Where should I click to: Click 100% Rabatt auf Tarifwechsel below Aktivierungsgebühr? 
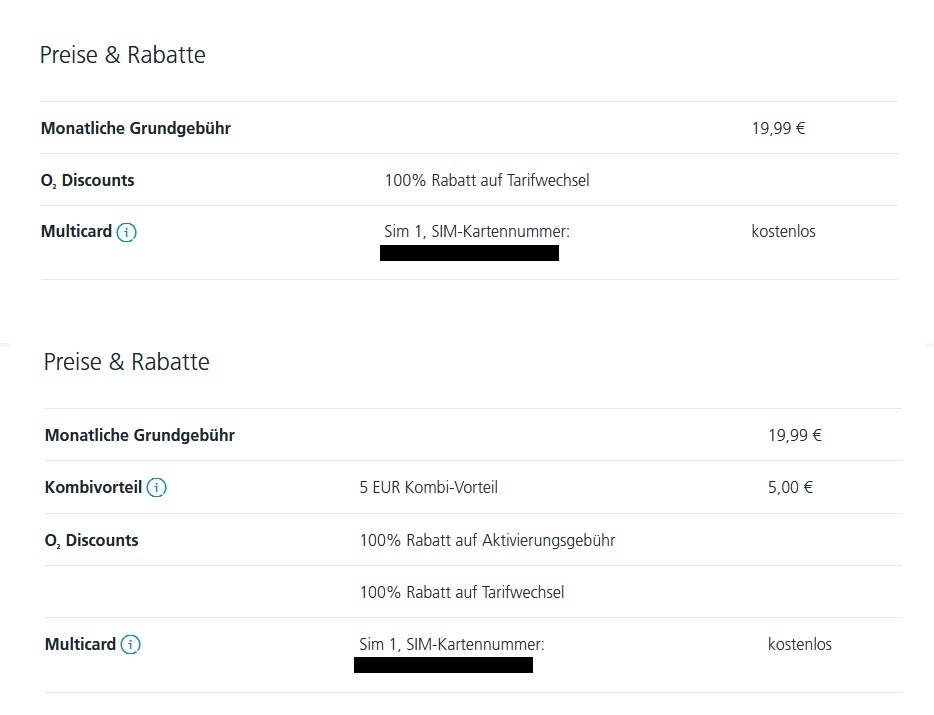click(x=462, y=592)
